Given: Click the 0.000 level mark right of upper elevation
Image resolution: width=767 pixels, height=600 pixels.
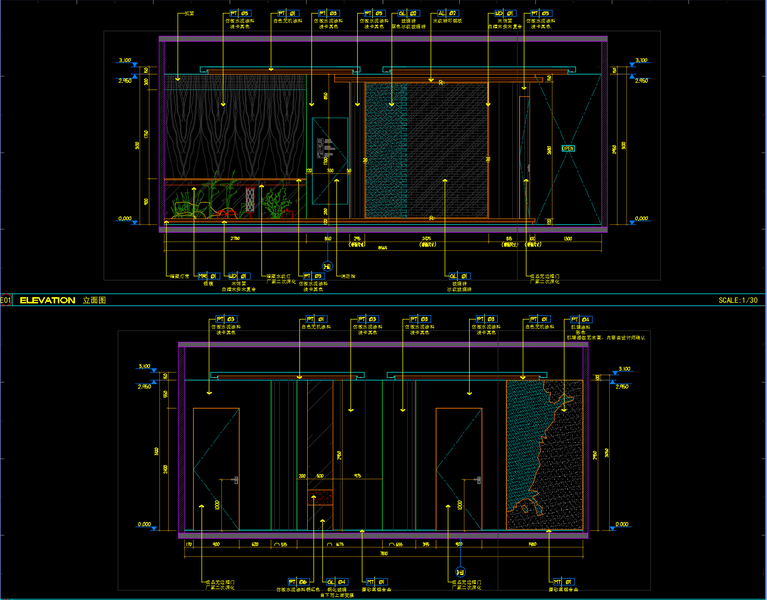Looking at the screenshot, I should 641,219.
